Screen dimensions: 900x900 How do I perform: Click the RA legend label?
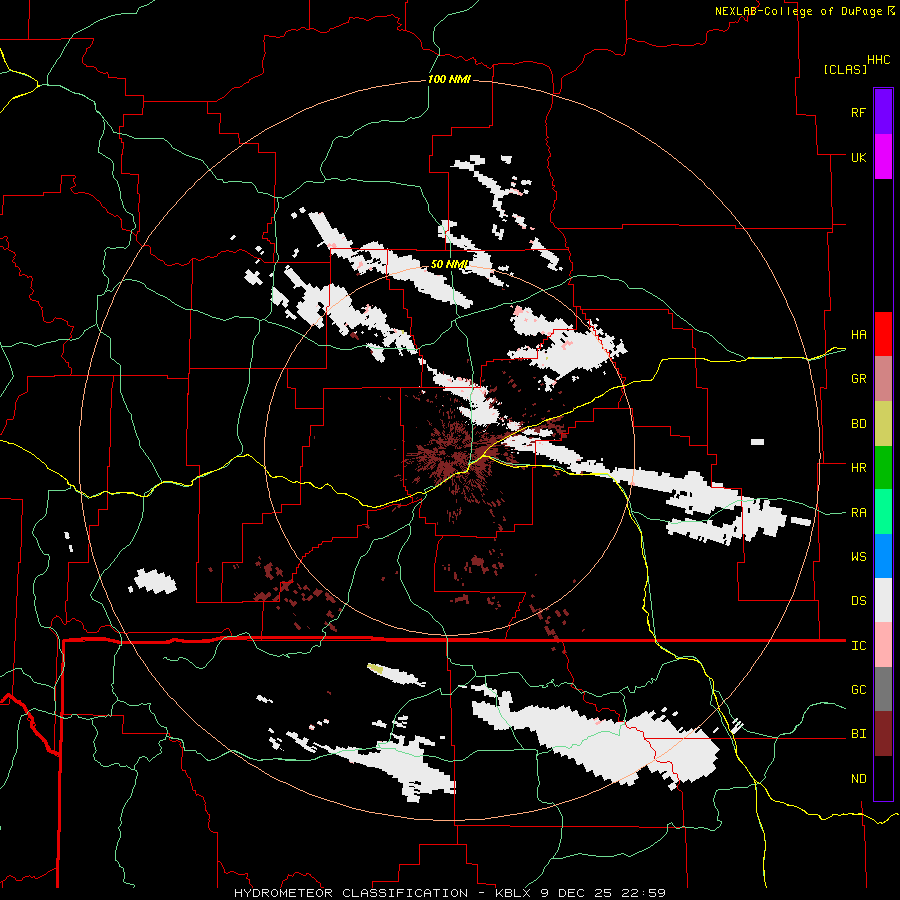pos(858,513)
